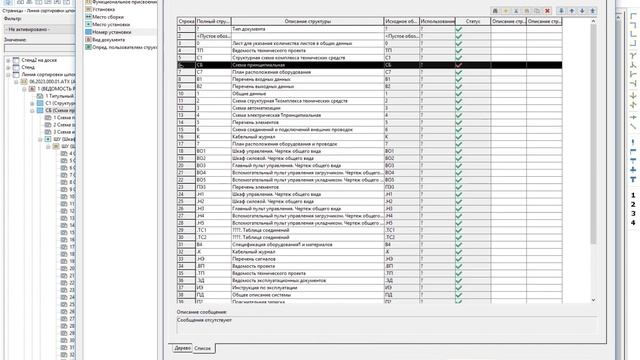Viewport: 640px width, 360px height.
Task: Select the Схема автоматизации row
Action: click(x=369, y=108)
